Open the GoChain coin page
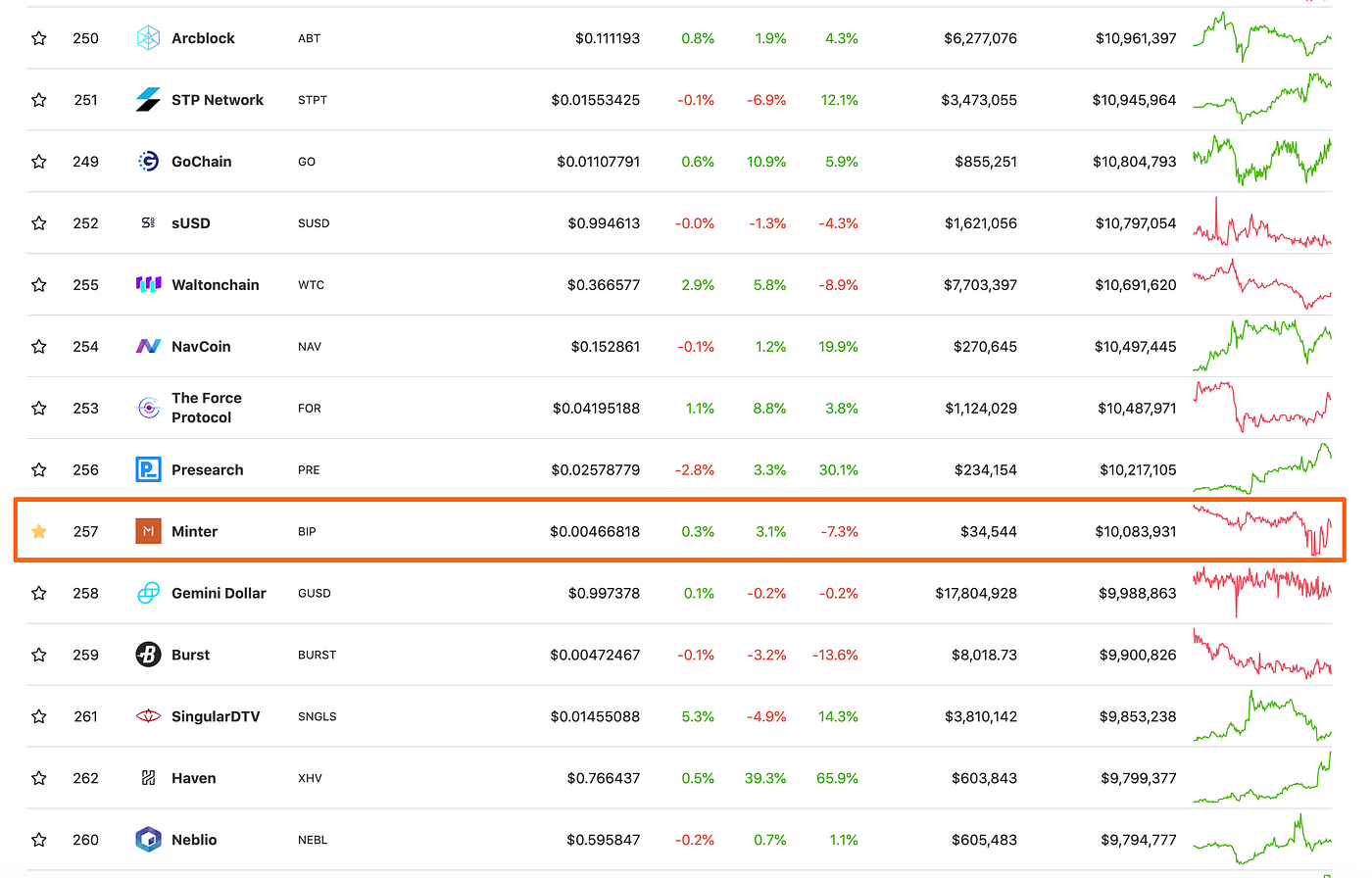Screen dimensions: 1372x878 (202, 162)
